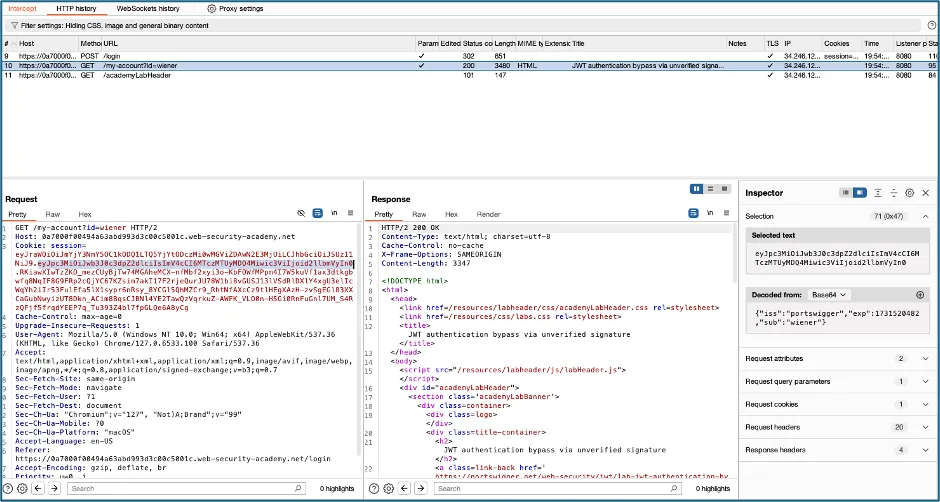
Task: Open Response panel hamburger menu
Action: (727, 214)
